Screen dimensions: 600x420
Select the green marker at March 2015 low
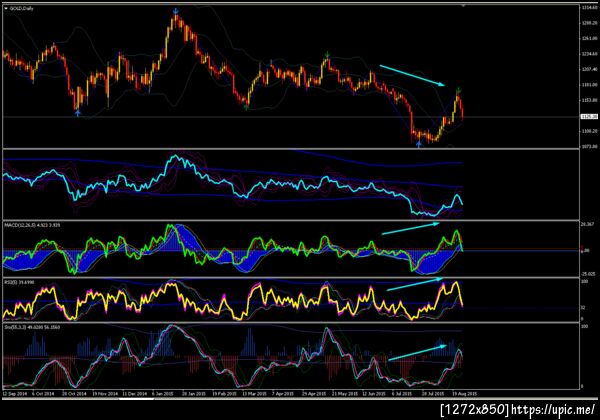(x=246, y=108)
